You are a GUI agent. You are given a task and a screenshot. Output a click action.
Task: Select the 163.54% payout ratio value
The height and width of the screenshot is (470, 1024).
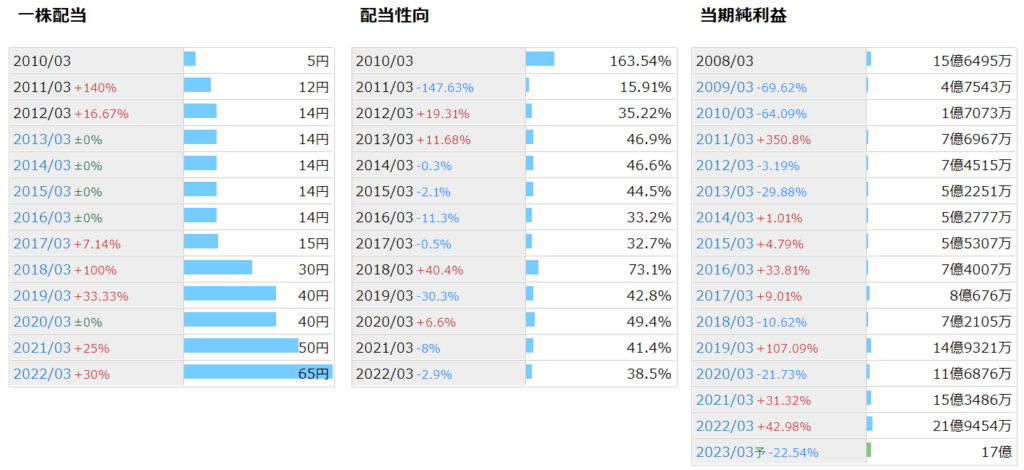tap(641, 61)
